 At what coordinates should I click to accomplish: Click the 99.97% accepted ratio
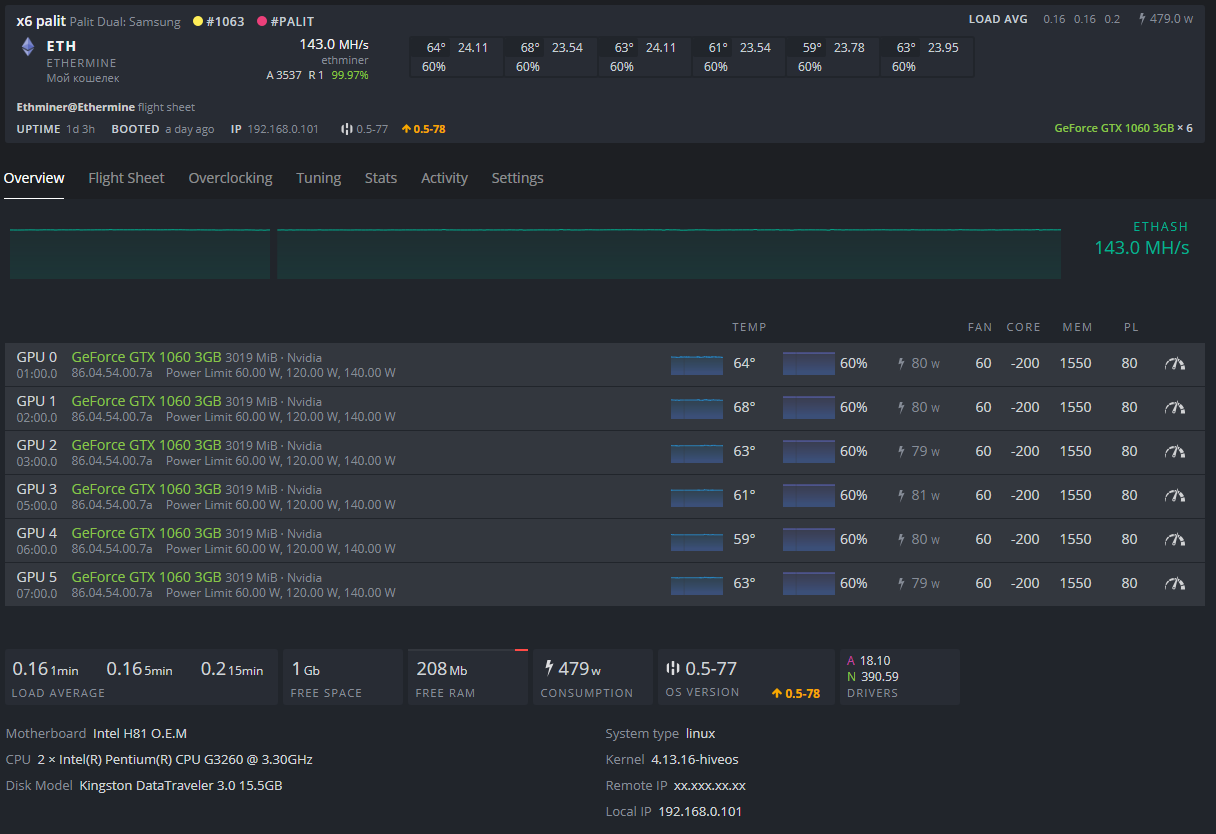click(x=350, y=75)
